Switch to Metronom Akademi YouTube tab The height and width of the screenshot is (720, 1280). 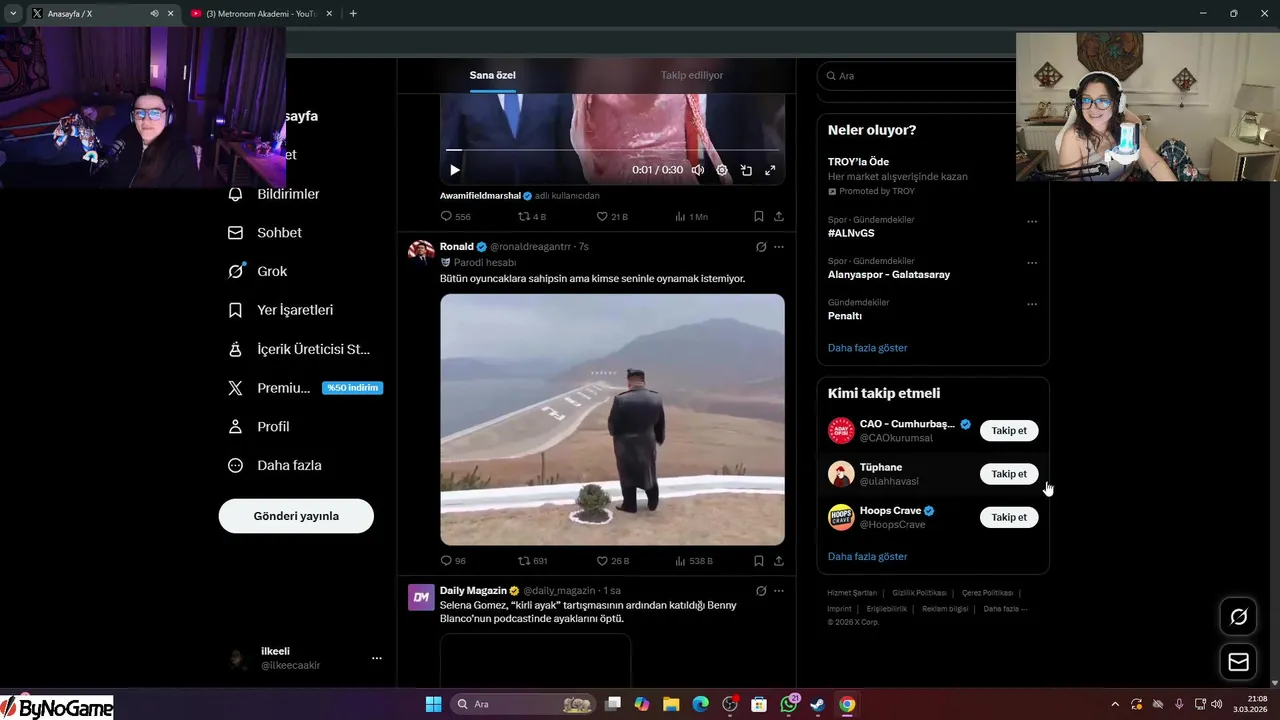click(260, 13)
